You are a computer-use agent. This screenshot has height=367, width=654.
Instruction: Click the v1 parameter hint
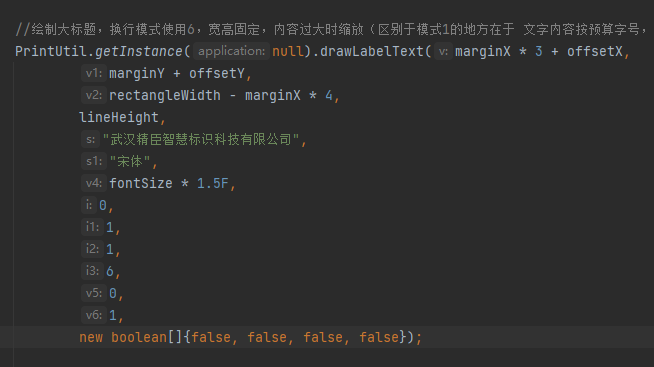click(x=93, y=73)
